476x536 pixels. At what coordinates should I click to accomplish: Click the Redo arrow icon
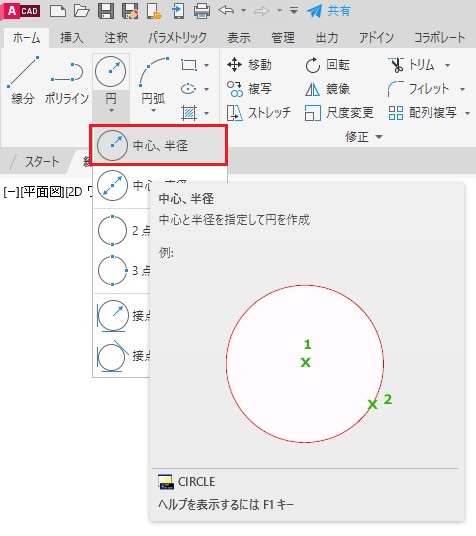coord(262,11)
